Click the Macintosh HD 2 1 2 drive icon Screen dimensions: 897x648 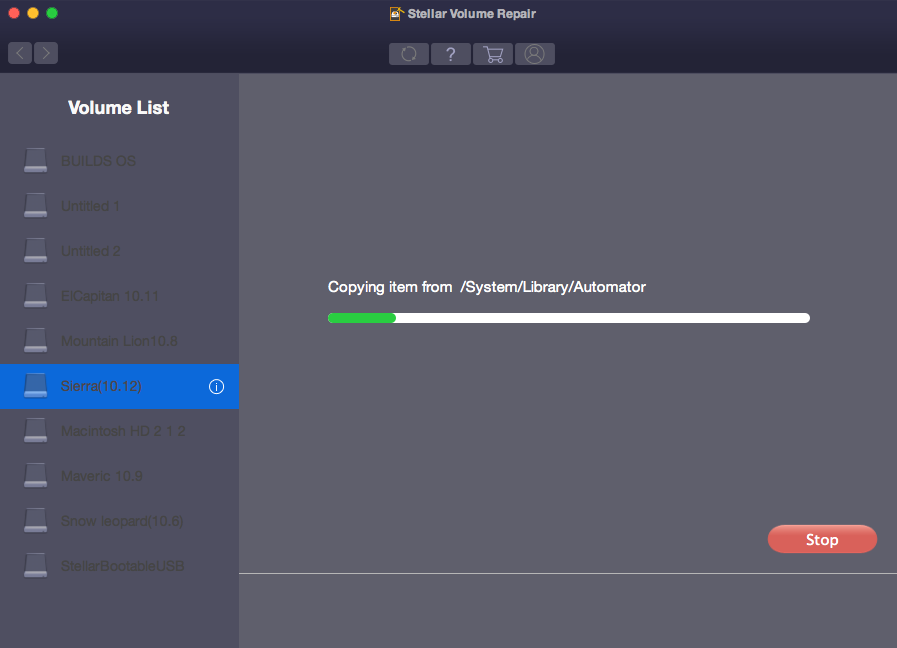point(35,431)
